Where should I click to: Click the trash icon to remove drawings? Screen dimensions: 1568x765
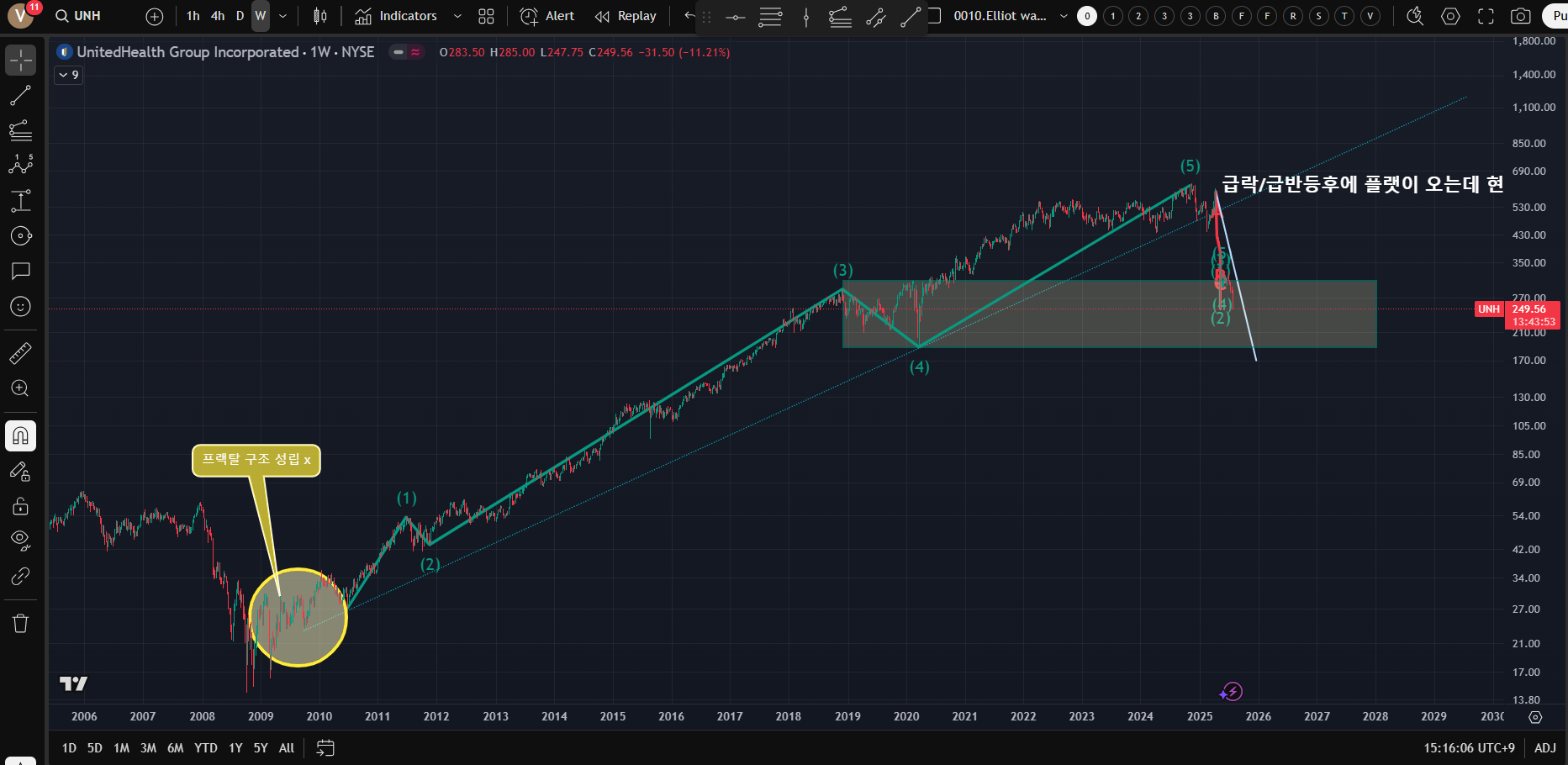[20, 623]
